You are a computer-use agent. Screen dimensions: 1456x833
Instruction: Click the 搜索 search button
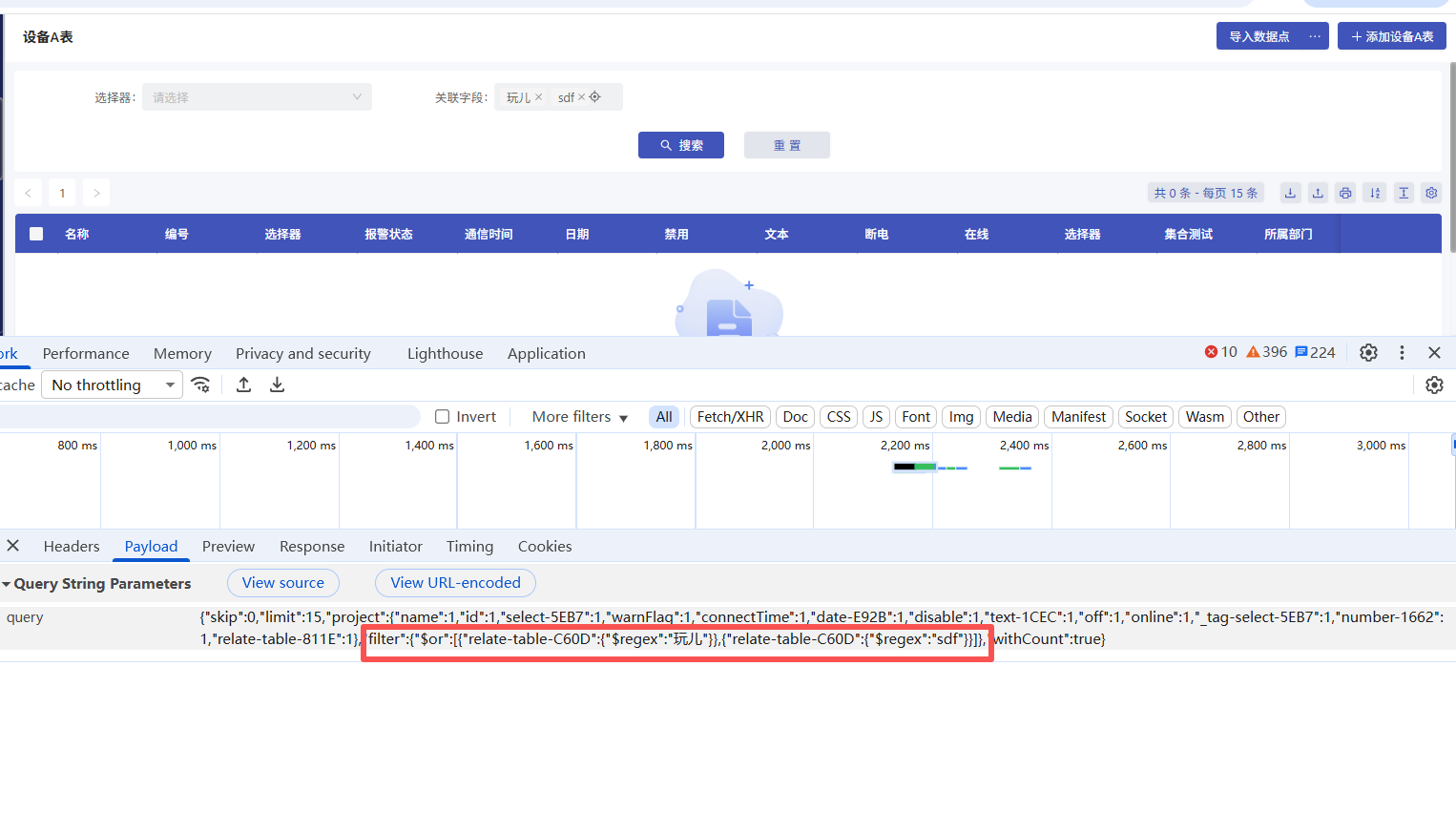click(681, 145)
